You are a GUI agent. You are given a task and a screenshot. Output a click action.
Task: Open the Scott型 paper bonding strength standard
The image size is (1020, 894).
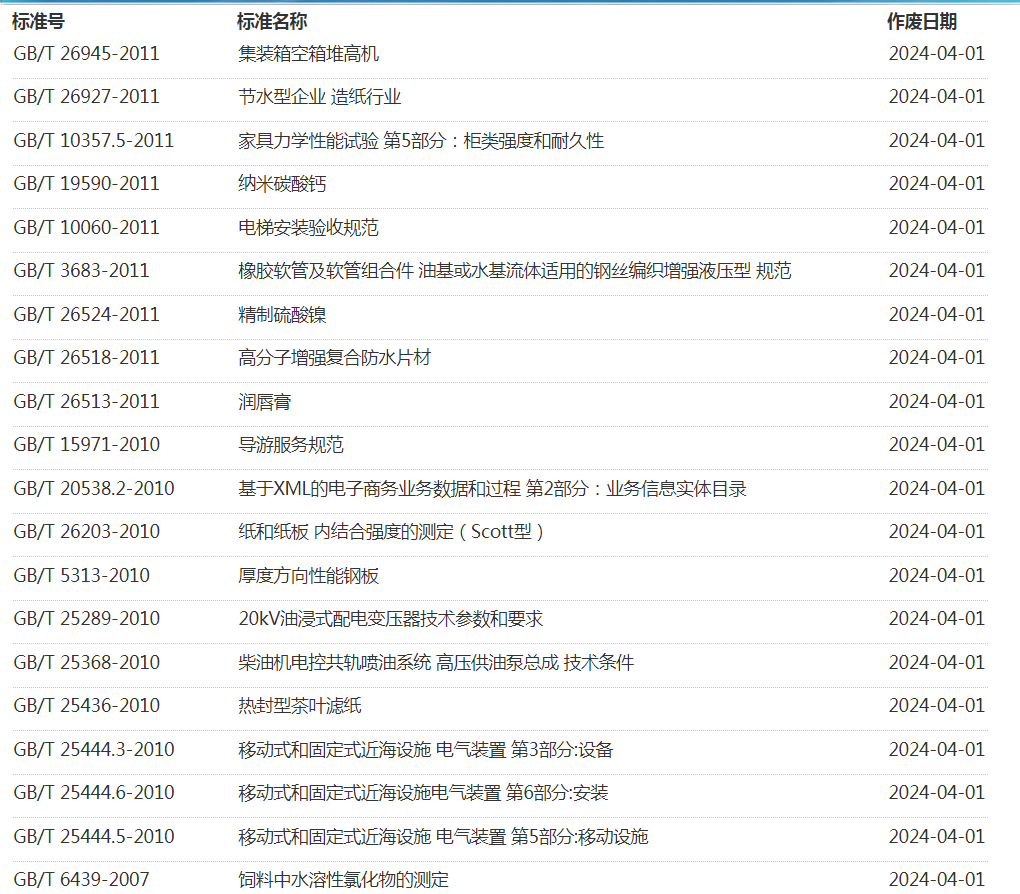click(x=391, y=532)
